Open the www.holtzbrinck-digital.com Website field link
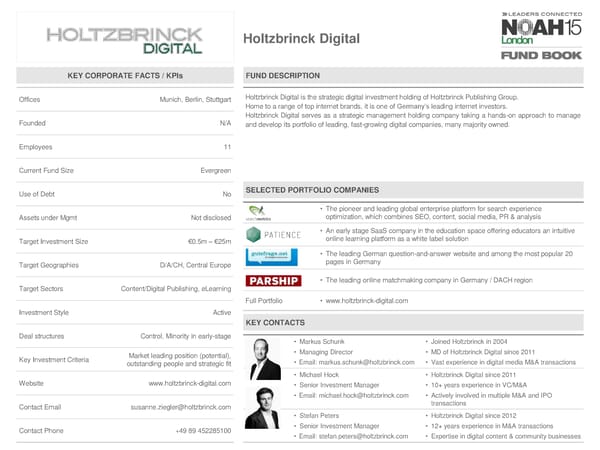600x450 pixels. coord(190,383)
